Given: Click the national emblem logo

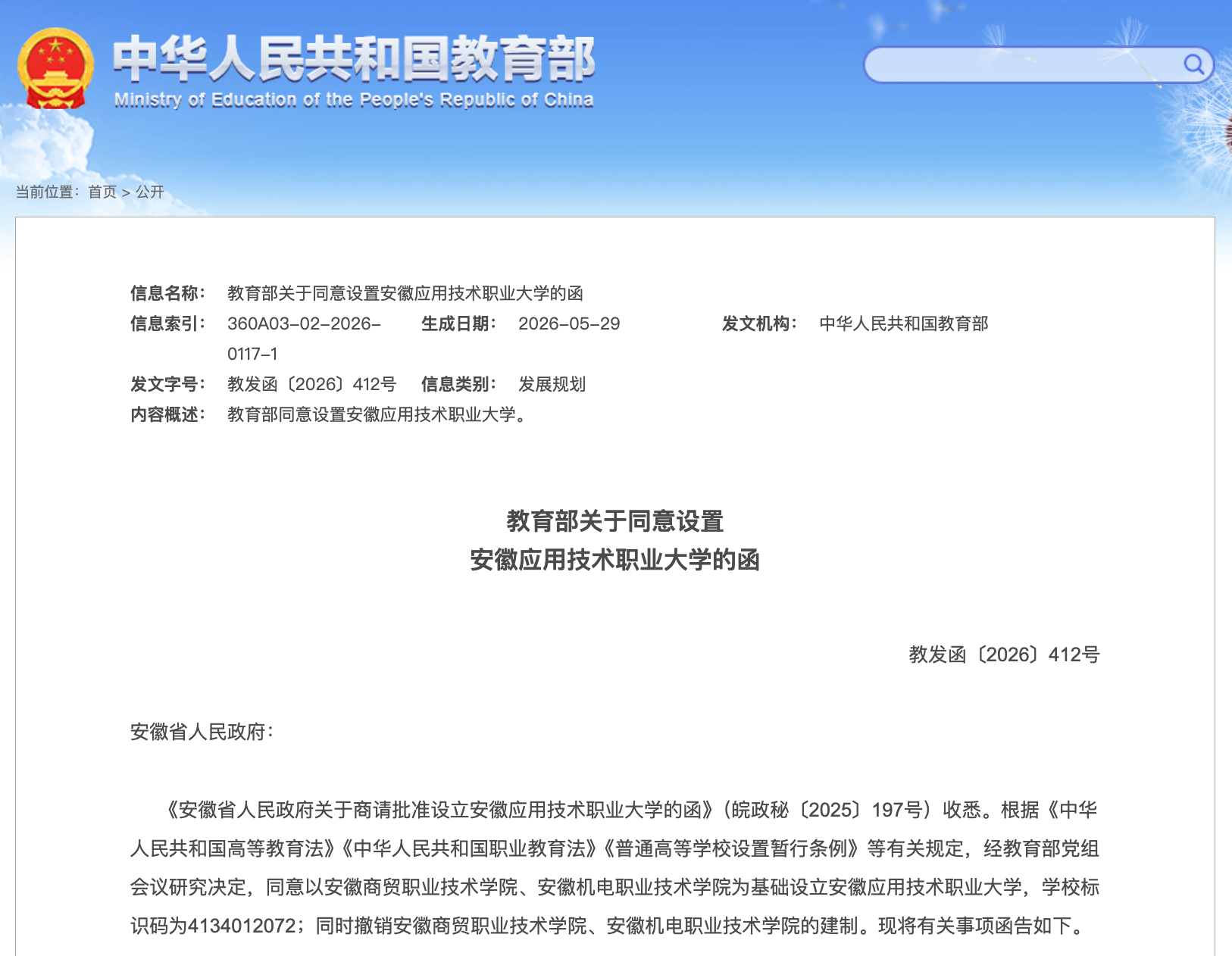Looking at the screenshot, I should (x=55, y=69).
